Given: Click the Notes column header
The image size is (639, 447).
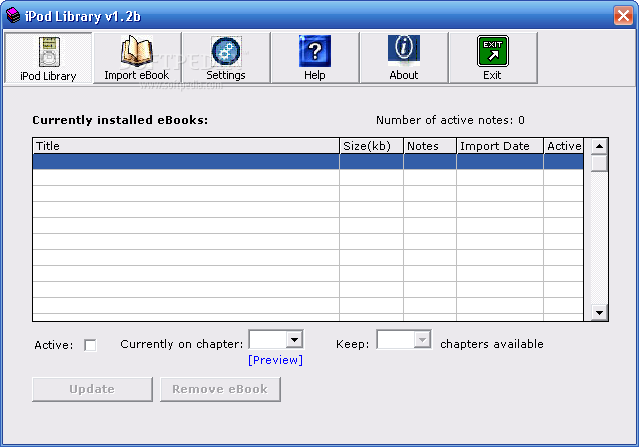Looking at the screenshot, I should (x=429, y=146).
